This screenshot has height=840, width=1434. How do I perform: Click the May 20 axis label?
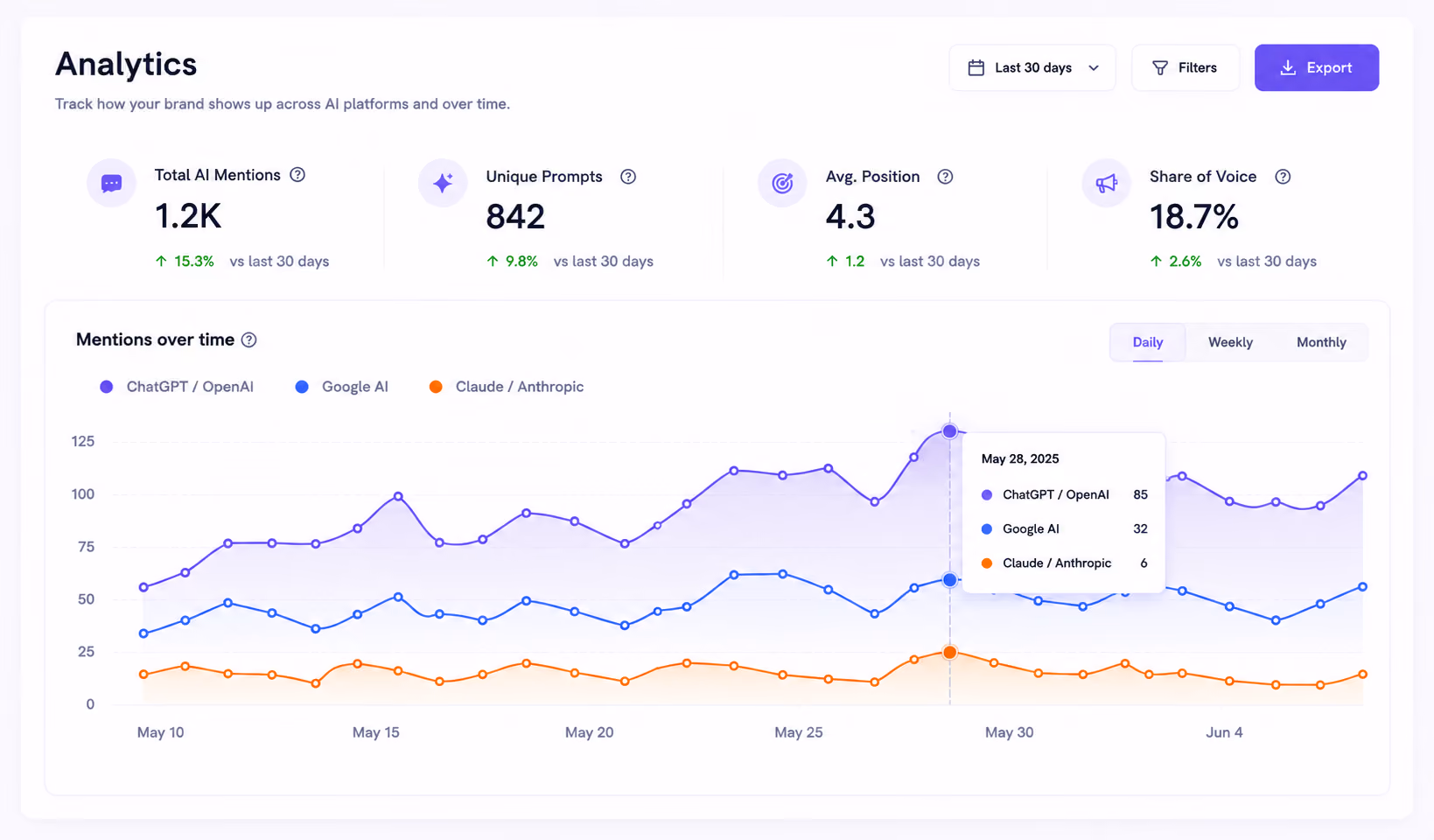[590, 733]
